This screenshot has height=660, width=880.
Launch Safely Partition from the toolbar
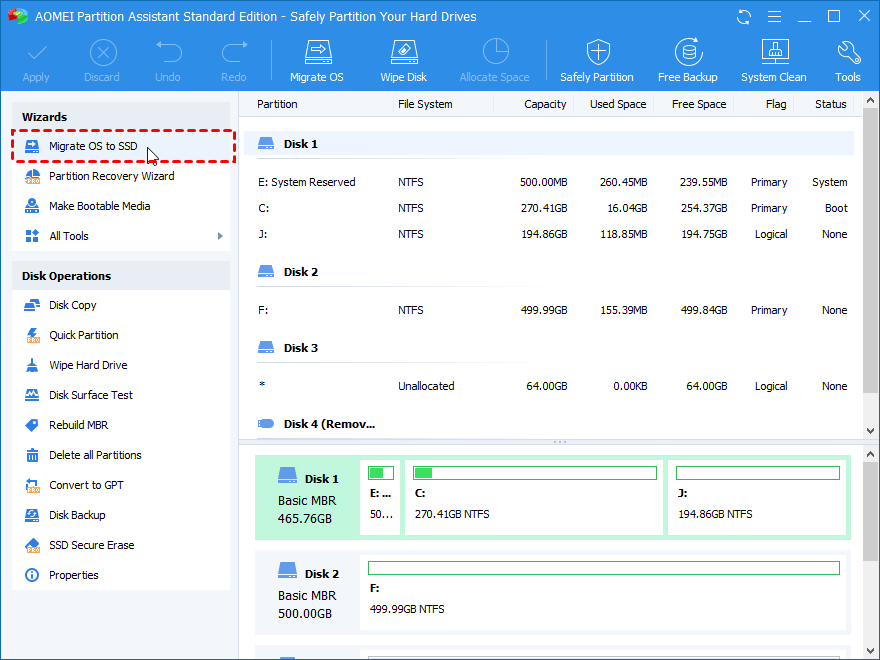(x=596, y=60)
